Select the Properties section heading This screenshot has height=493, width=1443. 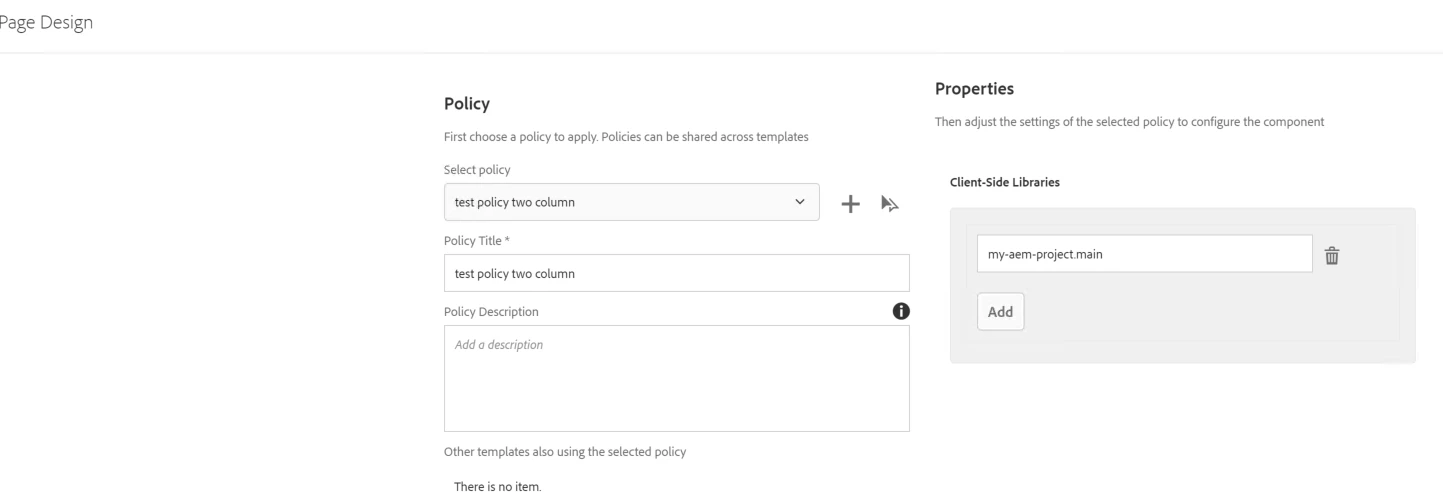coord(974,89)
